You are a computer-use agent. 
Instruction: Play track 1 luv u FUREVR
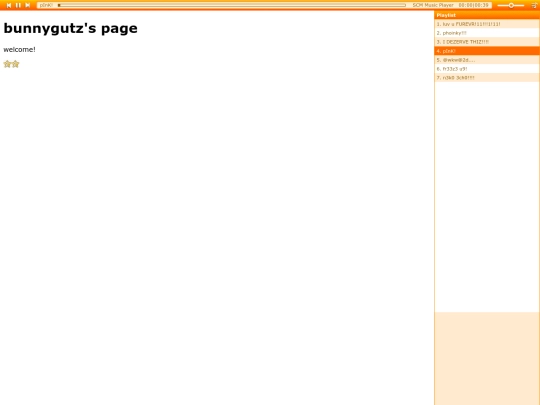point(487,24)
